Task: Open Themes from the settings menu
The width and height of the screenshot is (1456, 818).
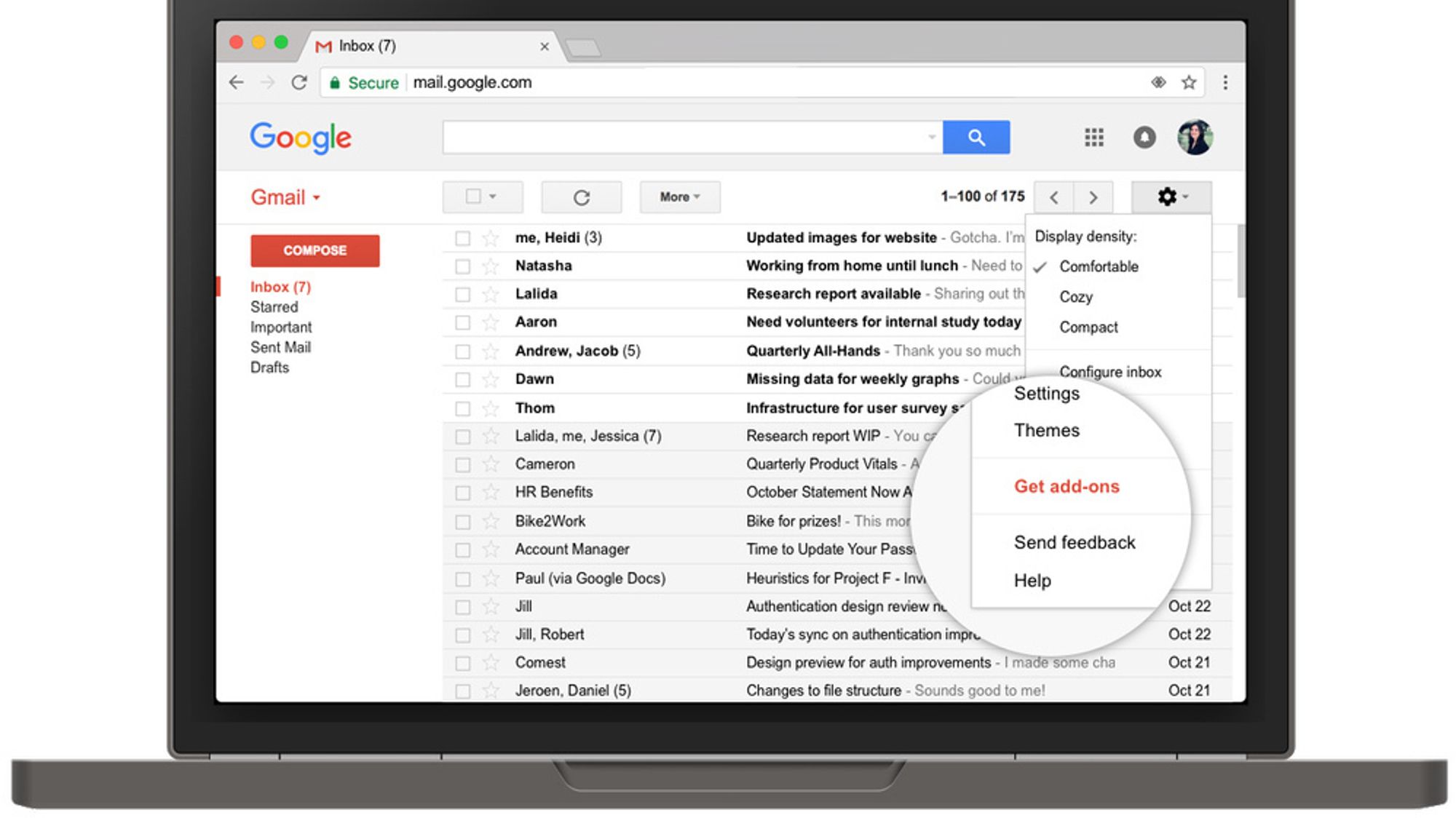Action: click(x=1046, y=430)
